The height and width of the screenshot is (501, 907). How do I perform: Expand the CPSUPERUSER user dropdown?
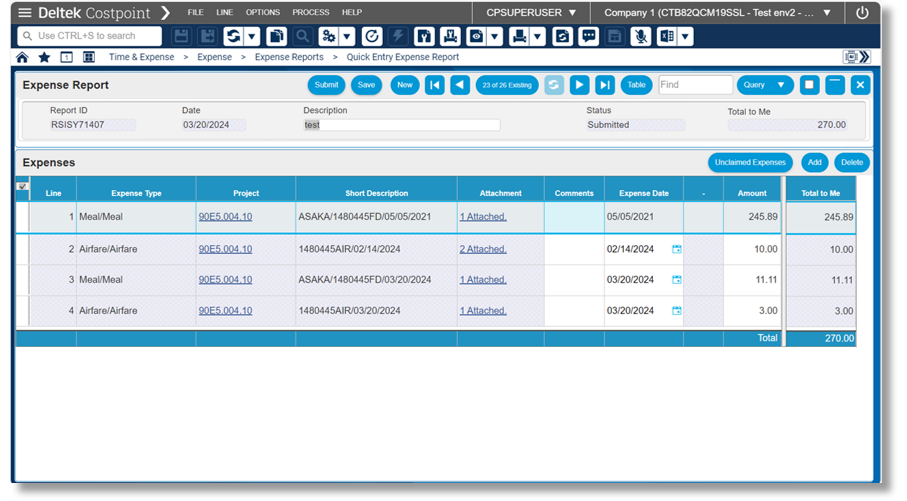pos(531,13)
